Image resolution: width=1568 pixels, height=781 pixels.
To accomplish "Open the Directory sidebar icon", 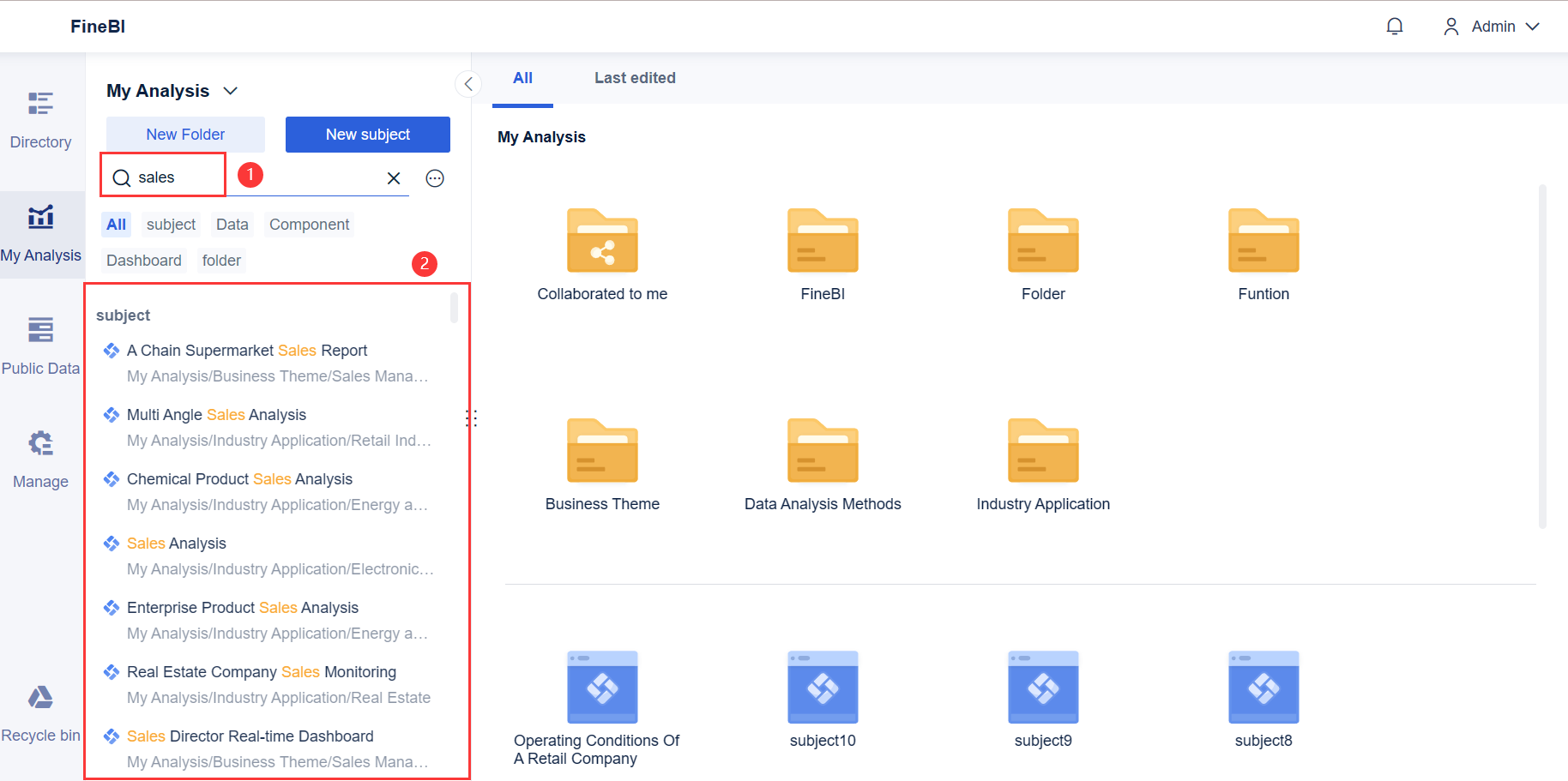I will pos(40,103).
